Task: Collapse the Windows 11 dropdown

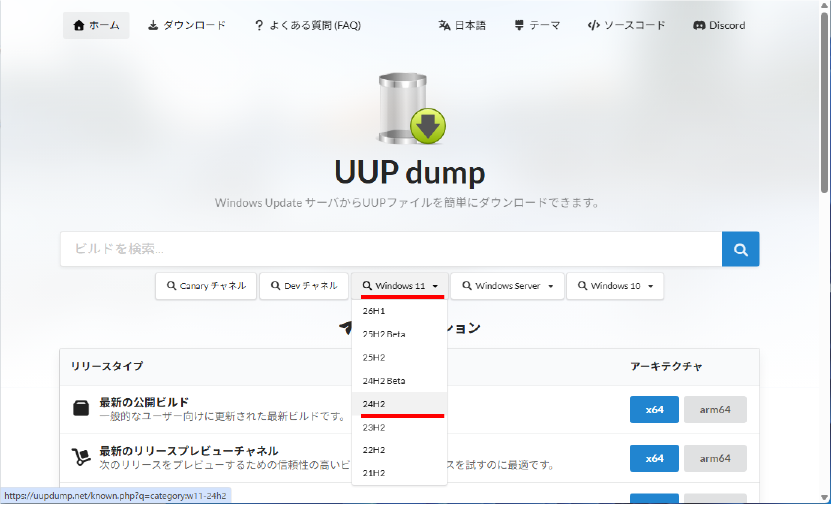Action: pyautogui.click(x=400, y=286)
